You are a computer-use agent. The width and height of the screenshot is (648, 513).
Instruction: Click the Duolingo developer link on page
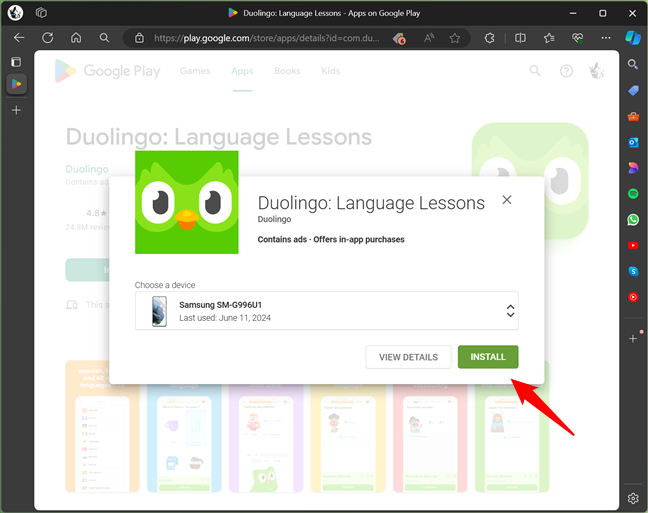[87, 169]
